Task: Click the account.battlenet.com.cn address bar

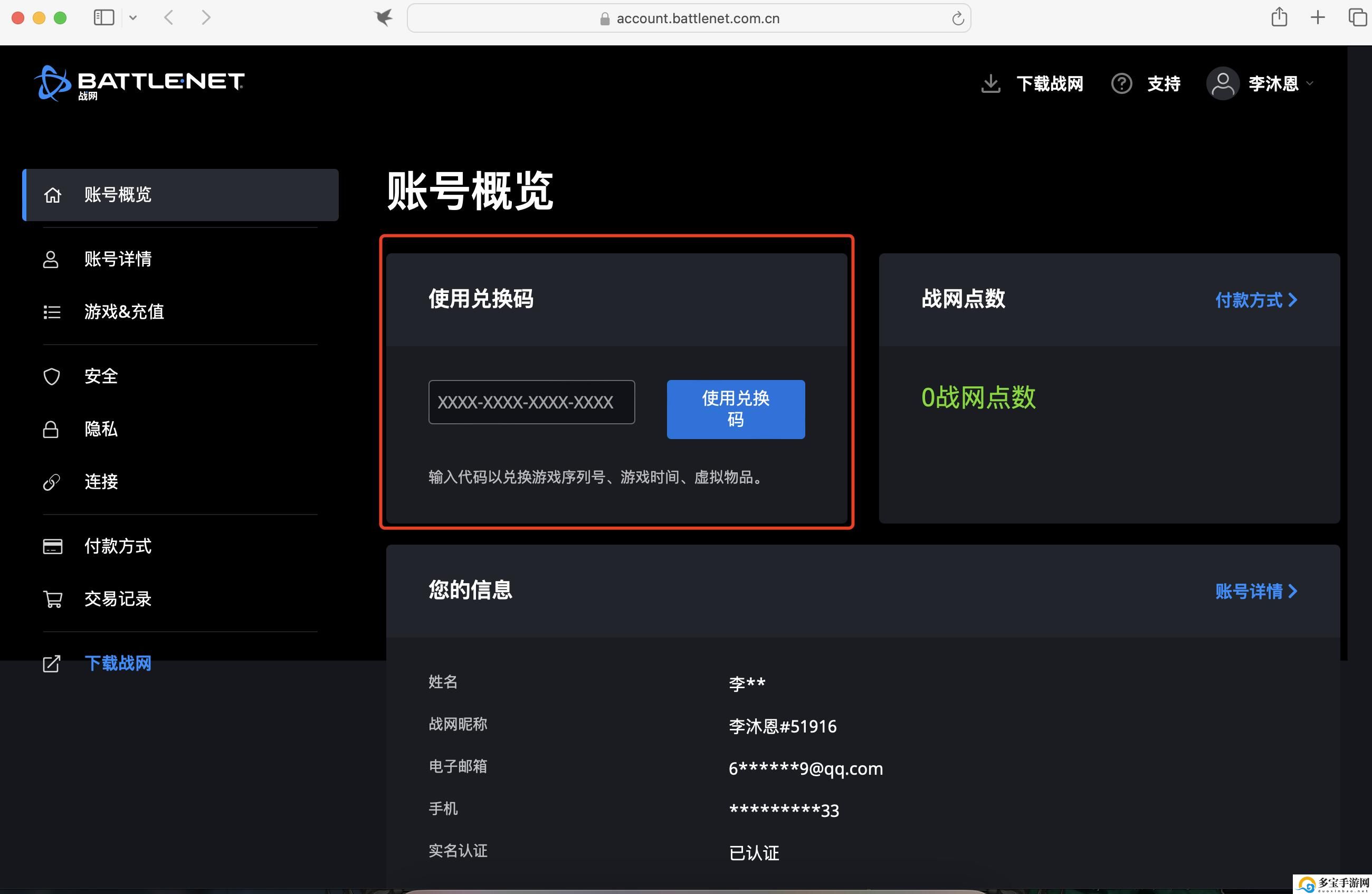Action: point(689,18)
